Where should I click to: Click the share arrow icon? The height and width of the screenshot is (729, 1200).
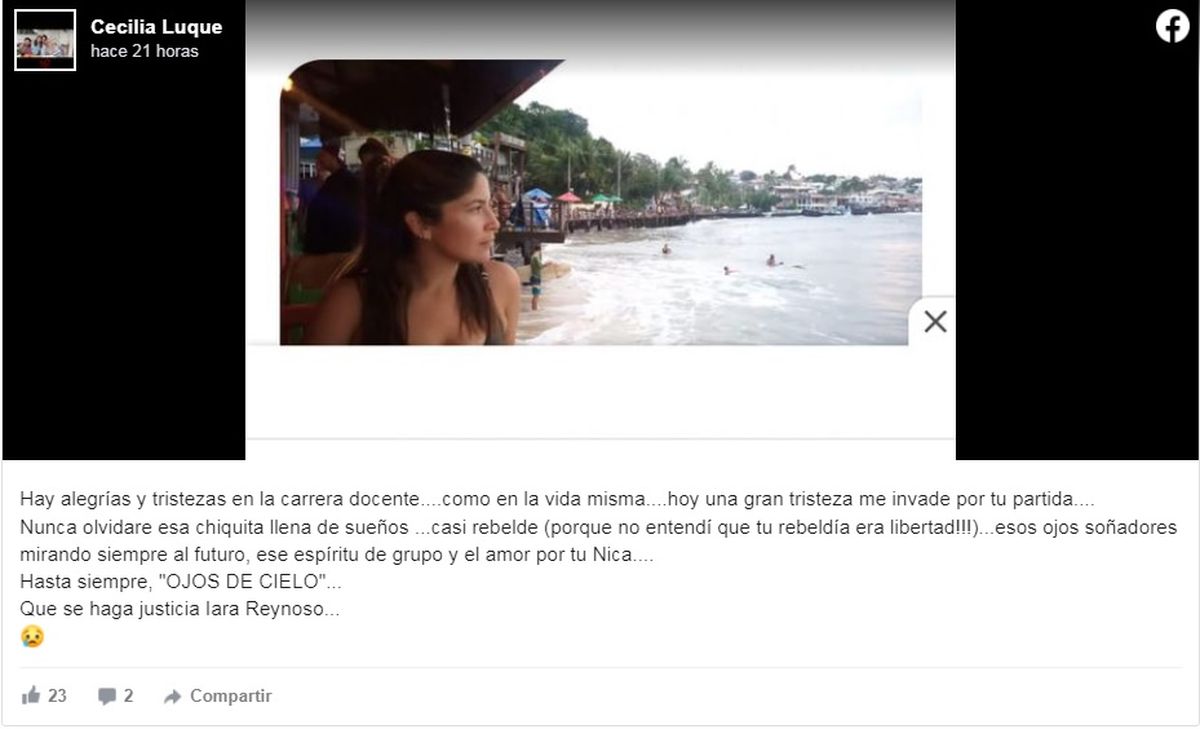[x=172, y=697]
